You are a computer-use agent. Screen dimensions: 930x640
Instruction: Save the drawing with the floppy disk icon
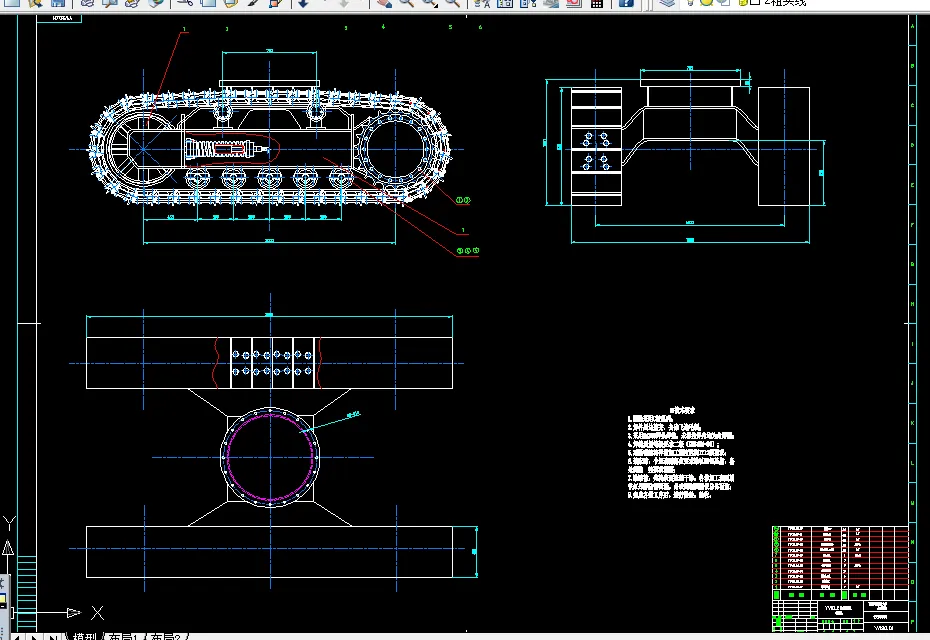[58, 2]
